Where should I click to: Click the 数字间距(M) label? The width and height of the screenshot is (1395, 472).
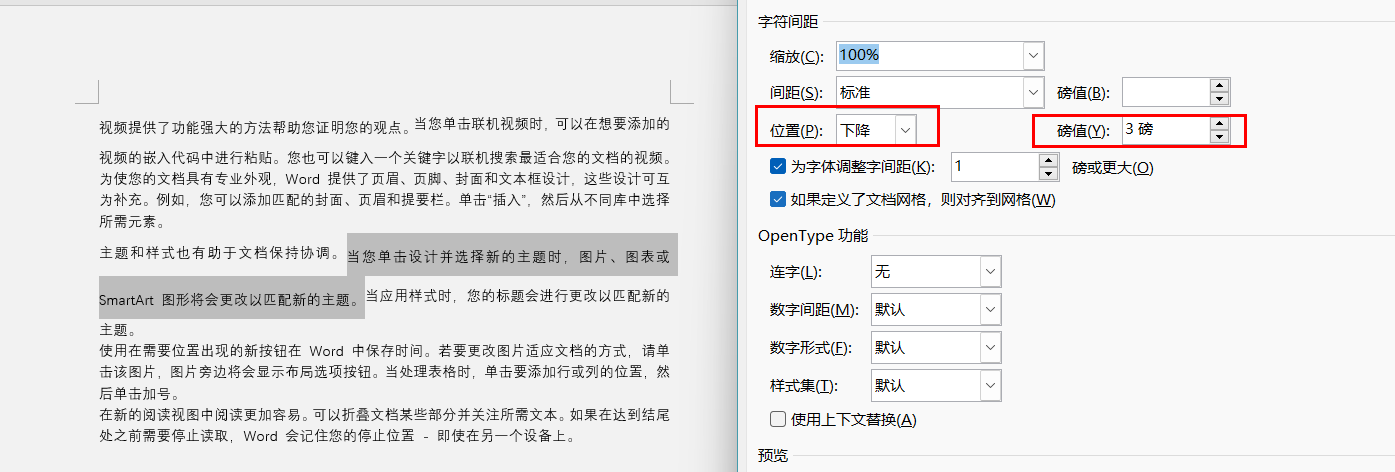click(814, 310)
